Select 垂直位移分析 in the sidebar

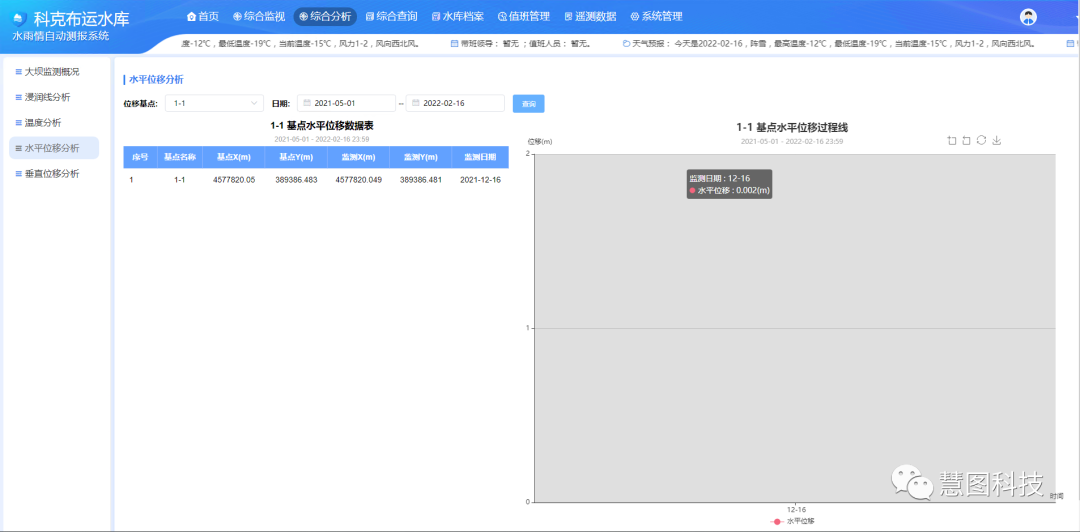[x=54, y=174]
